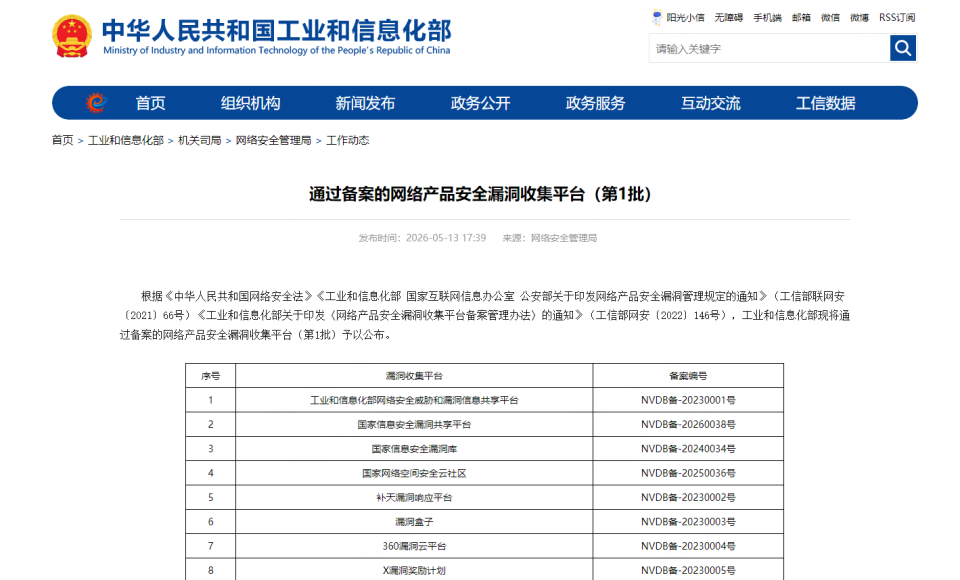Click the cell 工业和信息化部网络安全威胁和漏洞信息共享平台
Screen dimensions: 960x580
pyautogui.click(x=414, y=400)
